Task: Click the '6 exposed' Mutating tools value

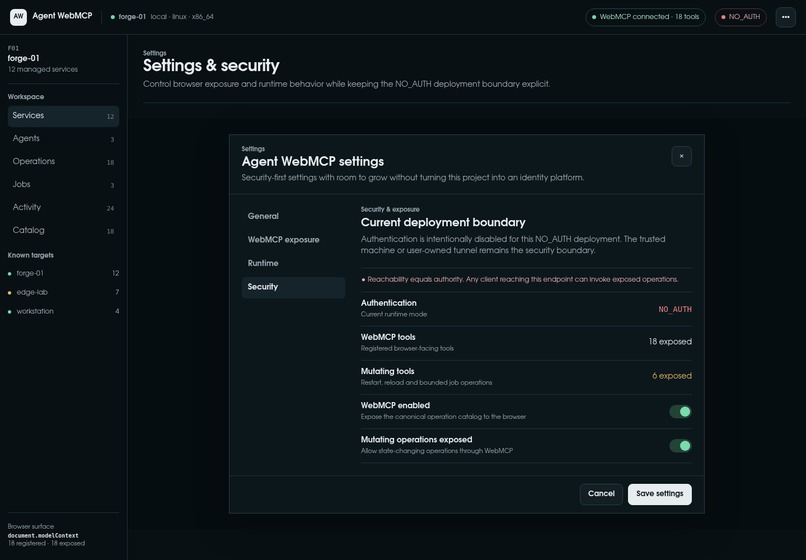Action: tap(672, 376)
